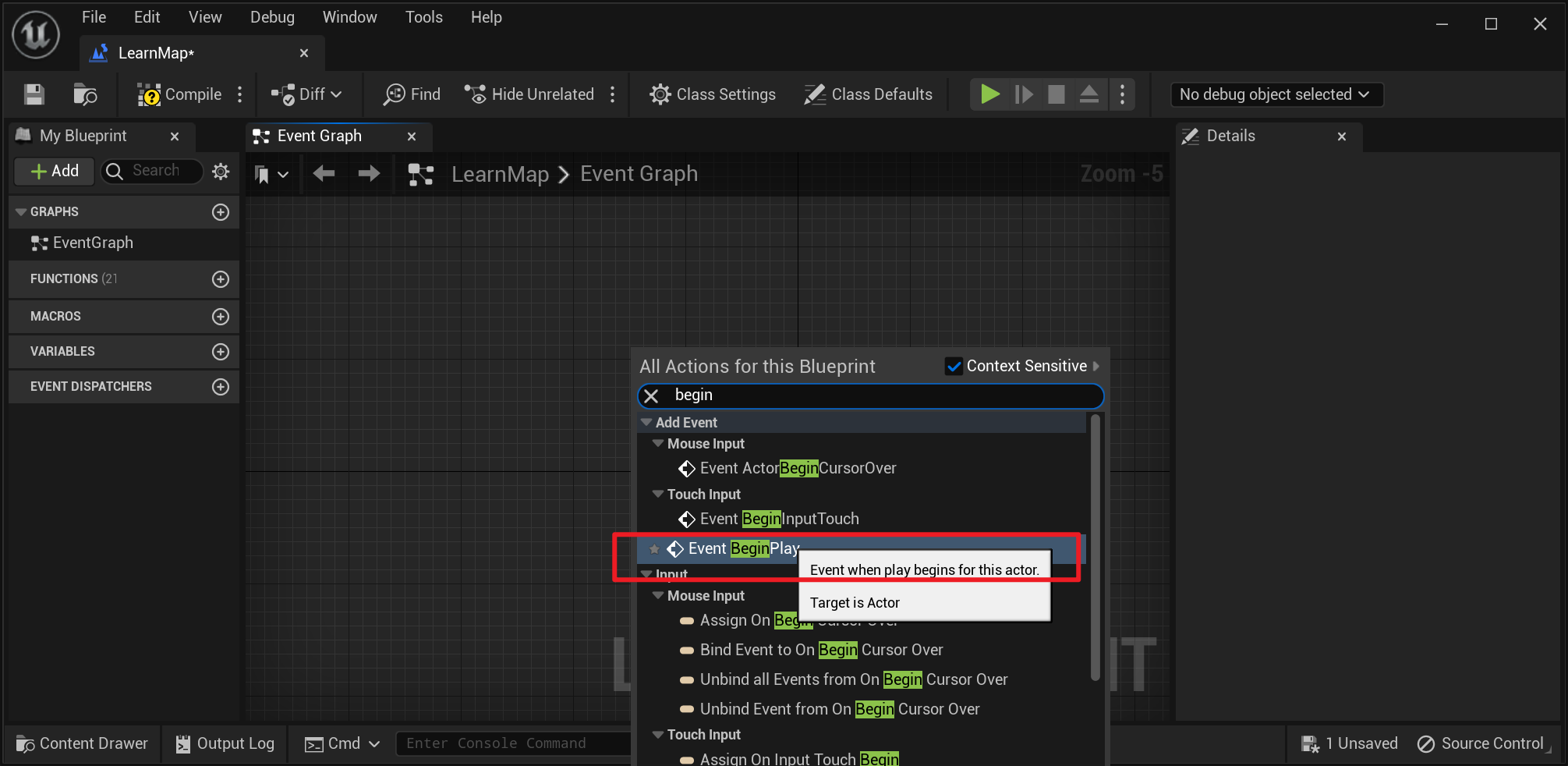This screenshot has width=1568, height=766.
Task: Collapse the GRAPHS section
Action: [21, 211]
